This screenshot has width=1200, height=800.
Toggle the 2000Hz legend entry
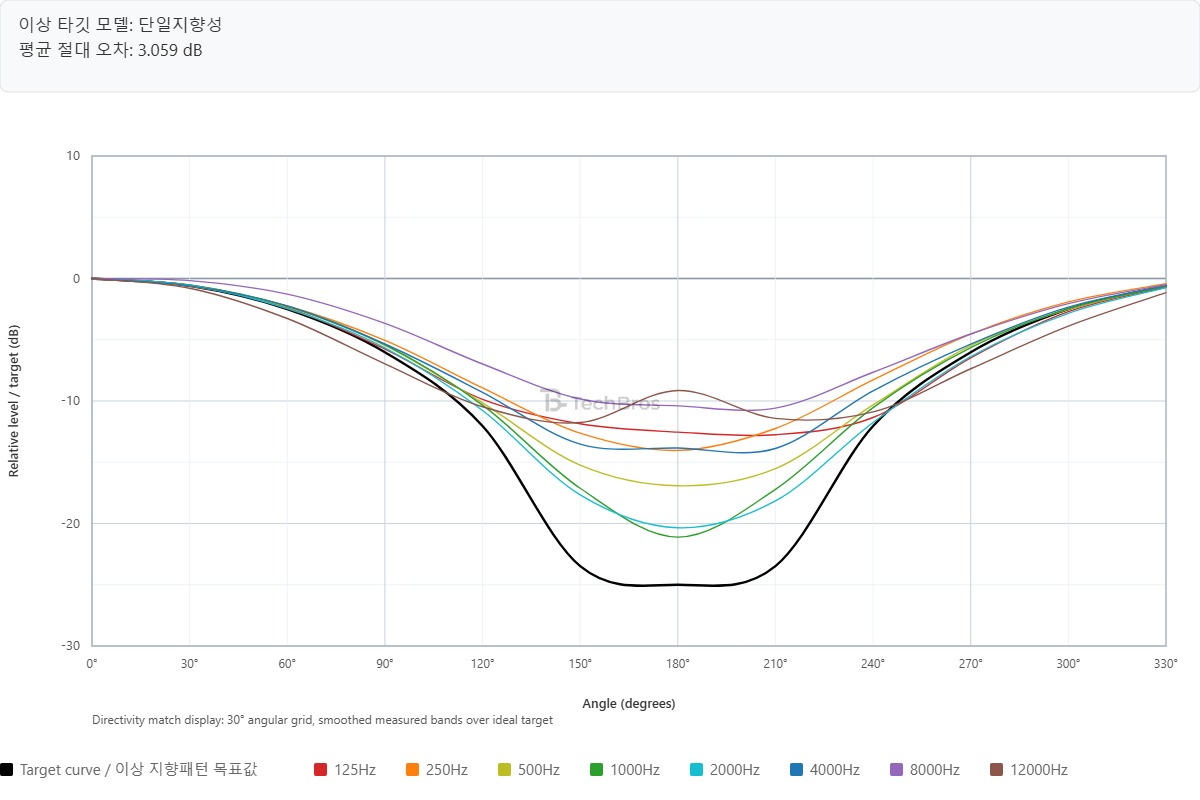coord(725,769)
